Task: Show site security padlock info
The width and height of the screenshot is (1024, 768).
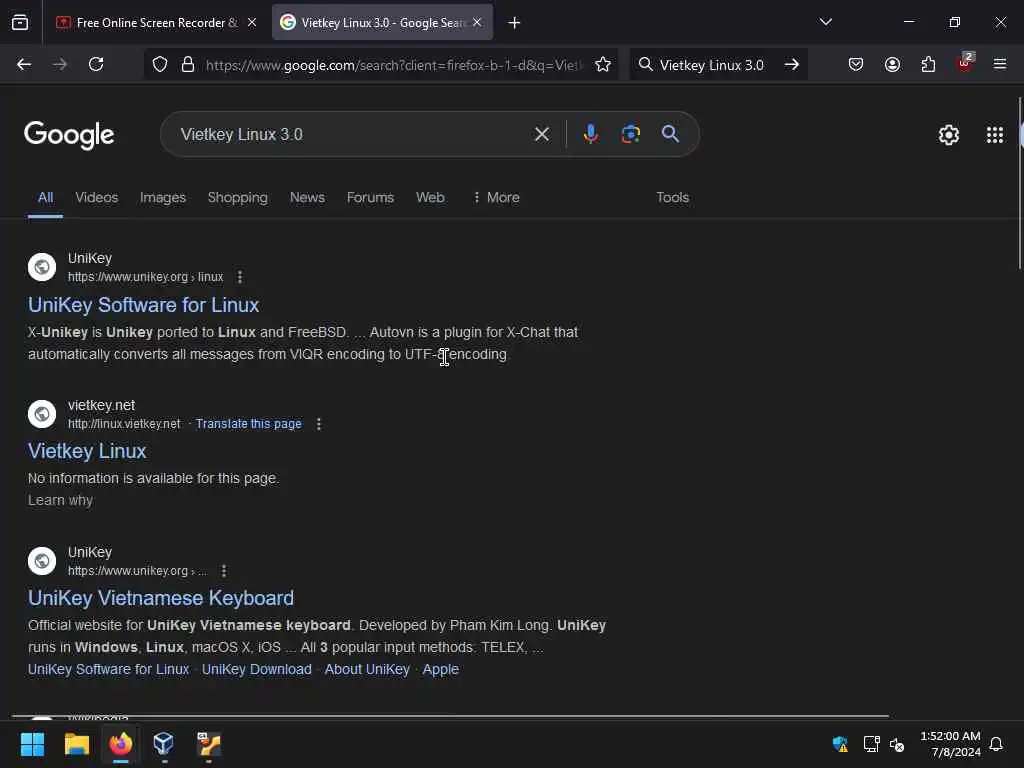Action: click(188, 64)
